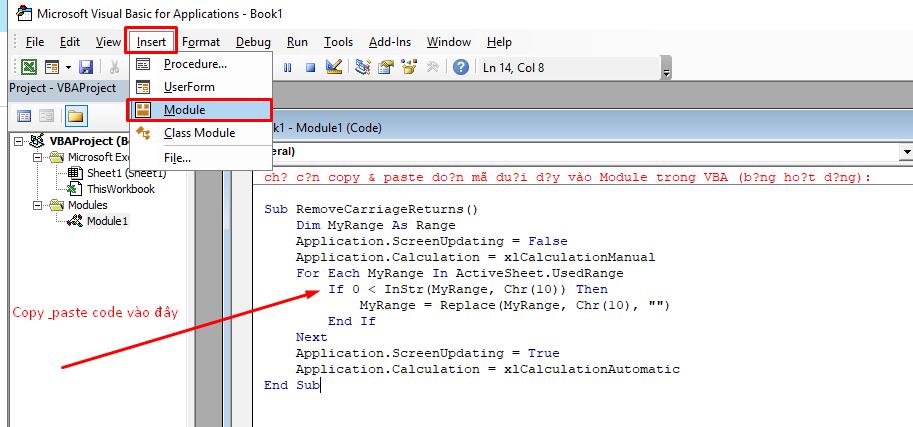Choose Module from Insert menu
This screenshot has height=427, width=913.
pos(200,110)
